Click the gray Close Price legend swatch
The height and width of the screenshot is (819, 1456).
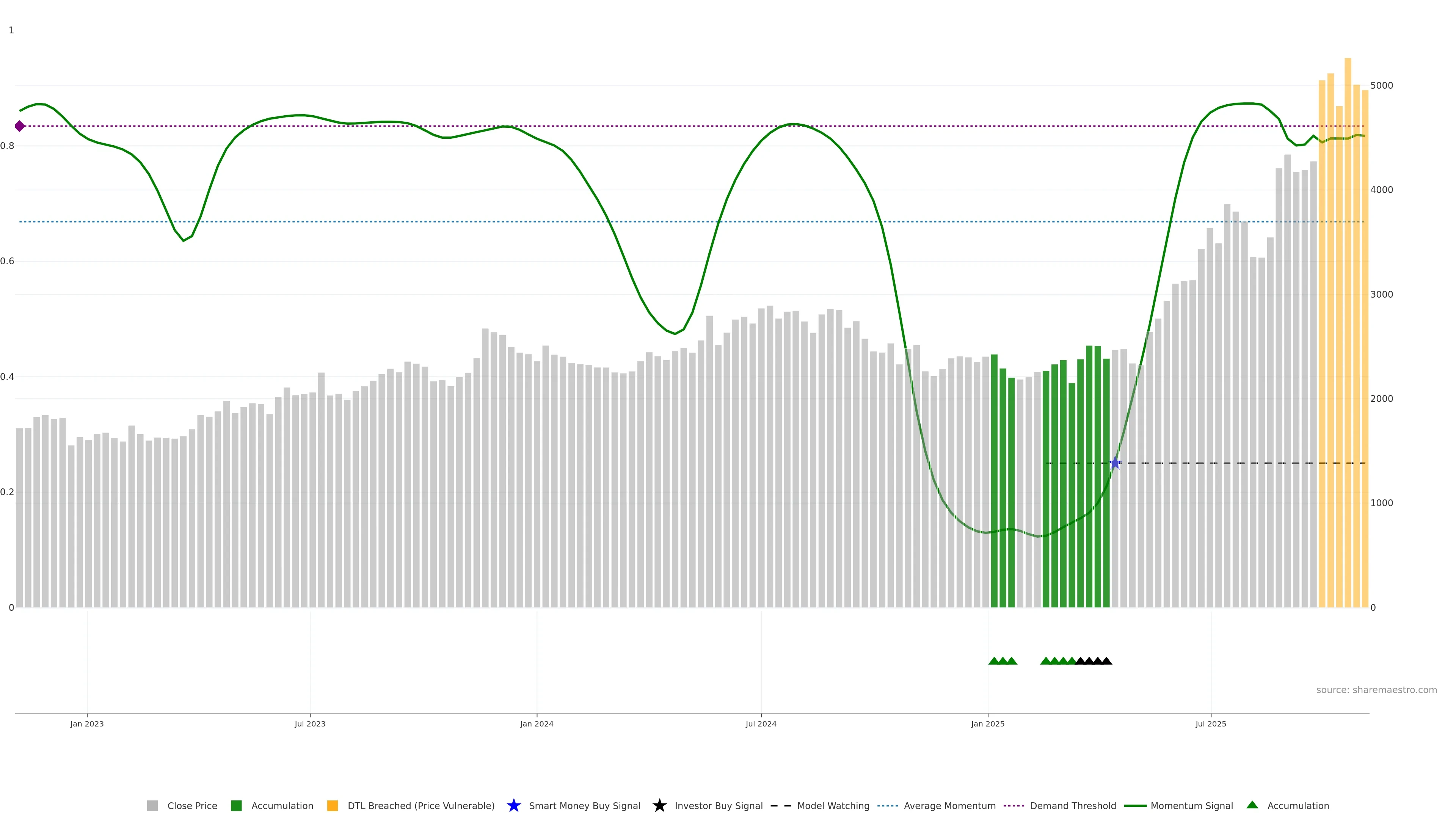(152, 805)
